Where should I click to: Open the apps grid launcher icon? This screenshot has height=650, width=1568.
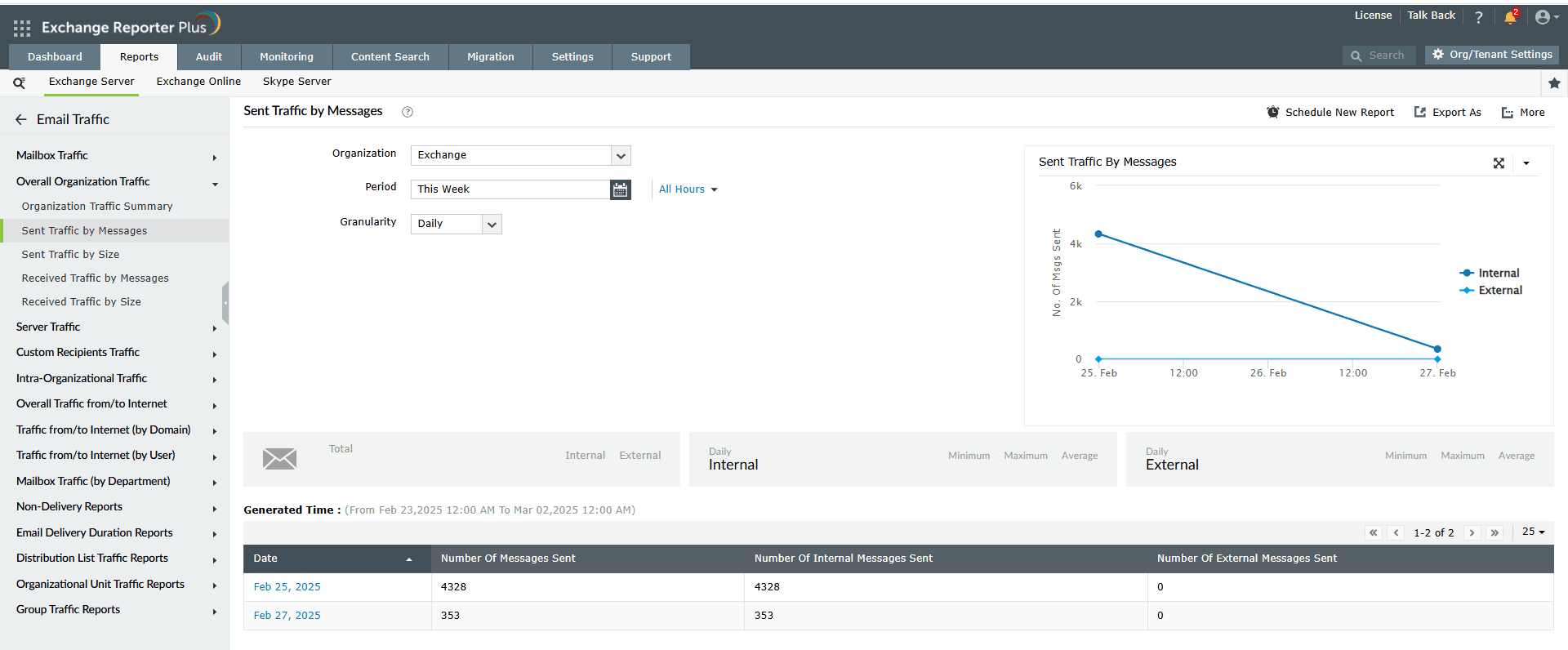coord(22,29)
